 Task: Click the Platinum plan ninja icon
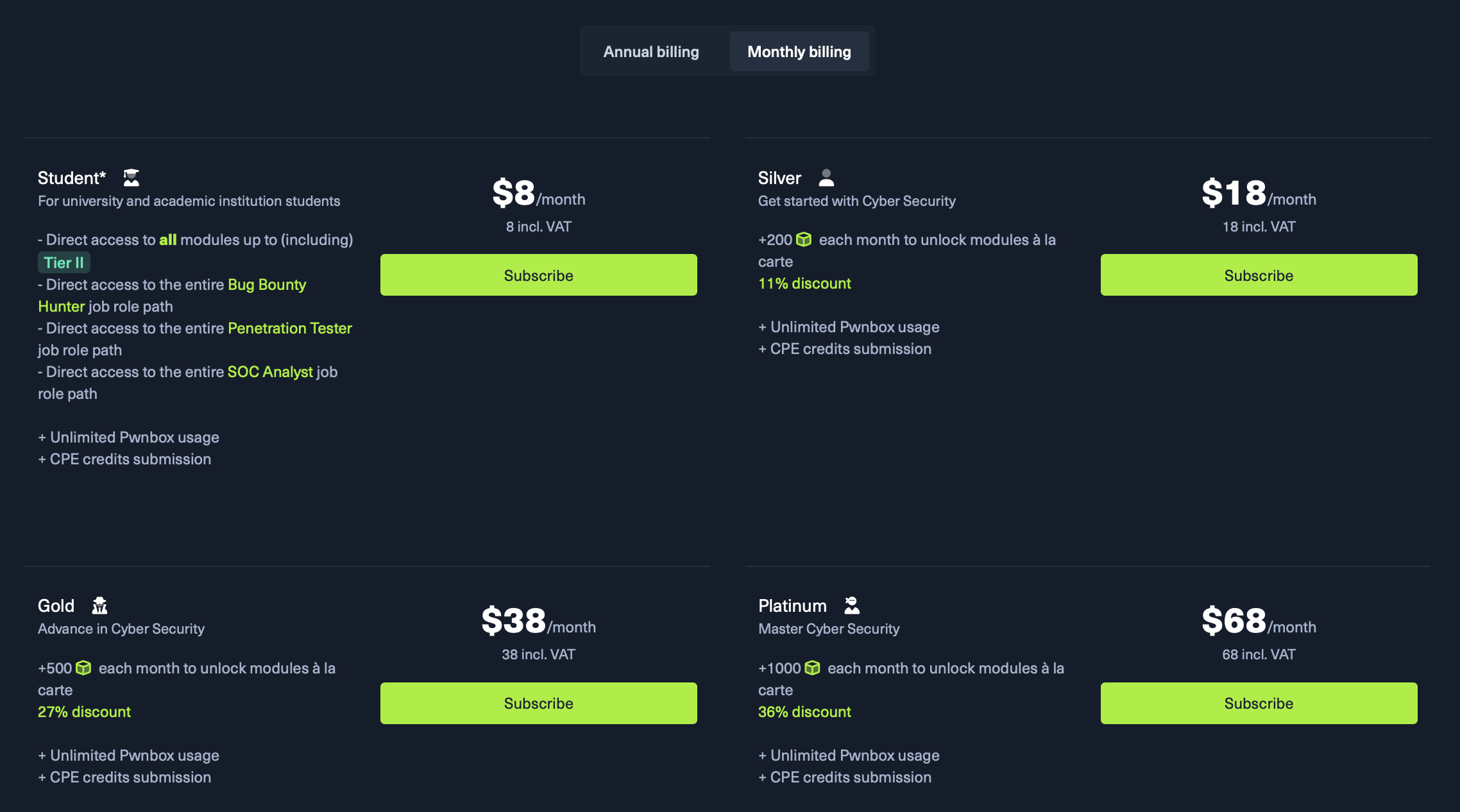coord(852,605)
